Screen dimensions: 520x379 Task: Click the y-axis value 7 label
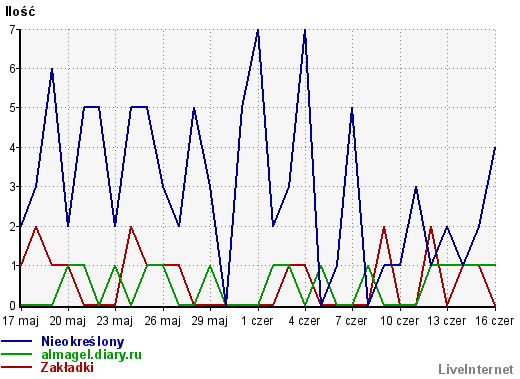(x=12, y=30)
